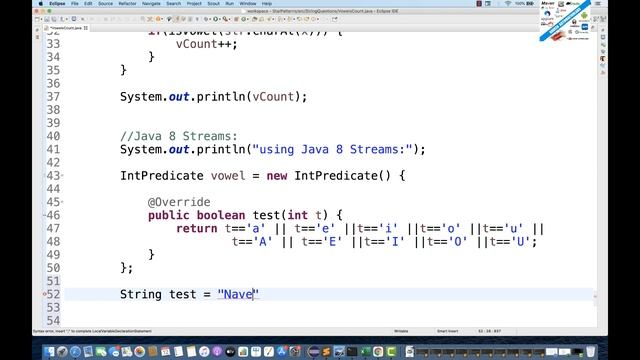The height and width of the screenshot is (360, 640).
Task: Open Terminal from the dock
Action: click(x=351, y=351)
